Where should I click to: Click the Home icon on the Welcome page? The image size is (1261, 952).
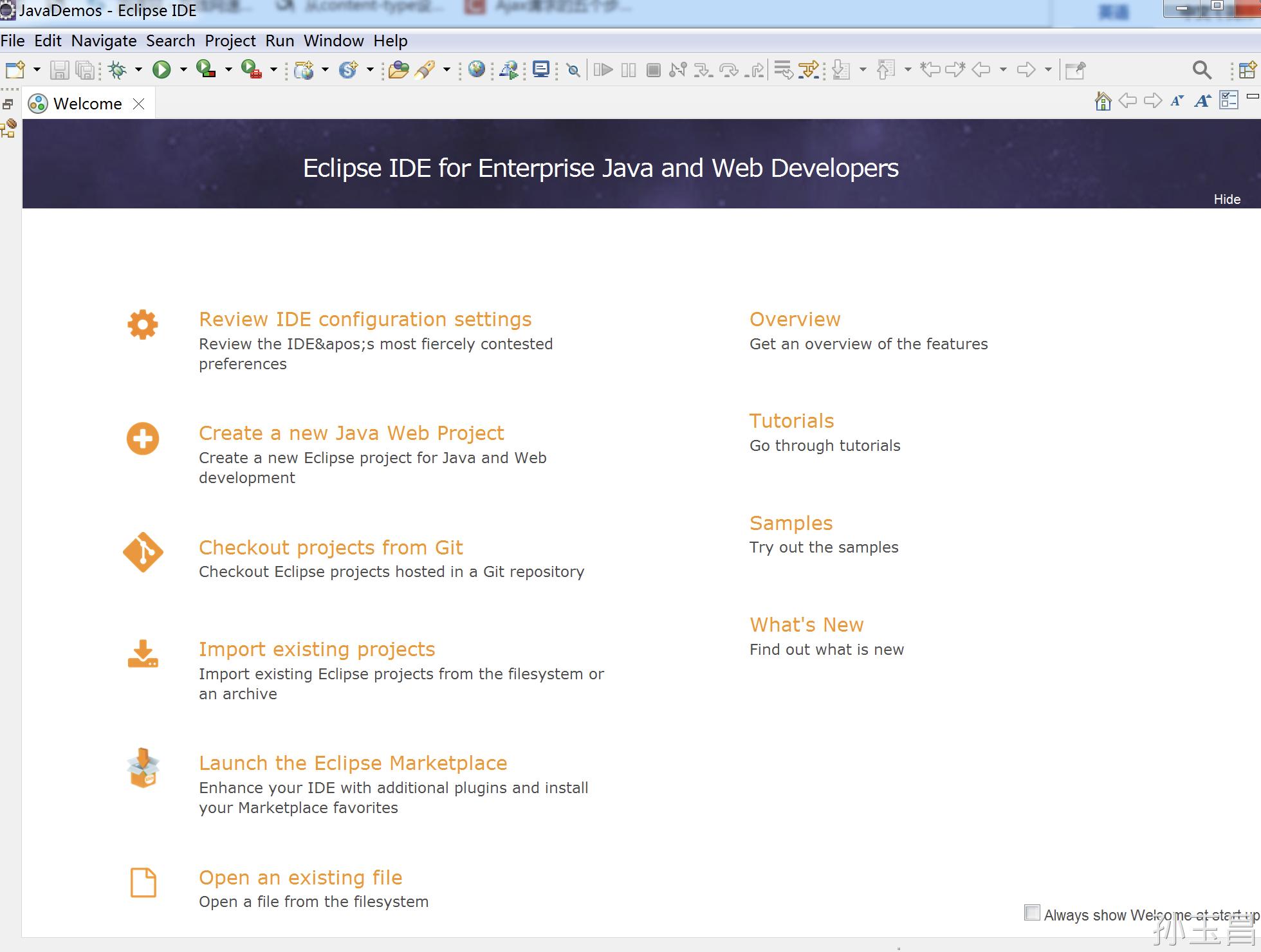1102,100
